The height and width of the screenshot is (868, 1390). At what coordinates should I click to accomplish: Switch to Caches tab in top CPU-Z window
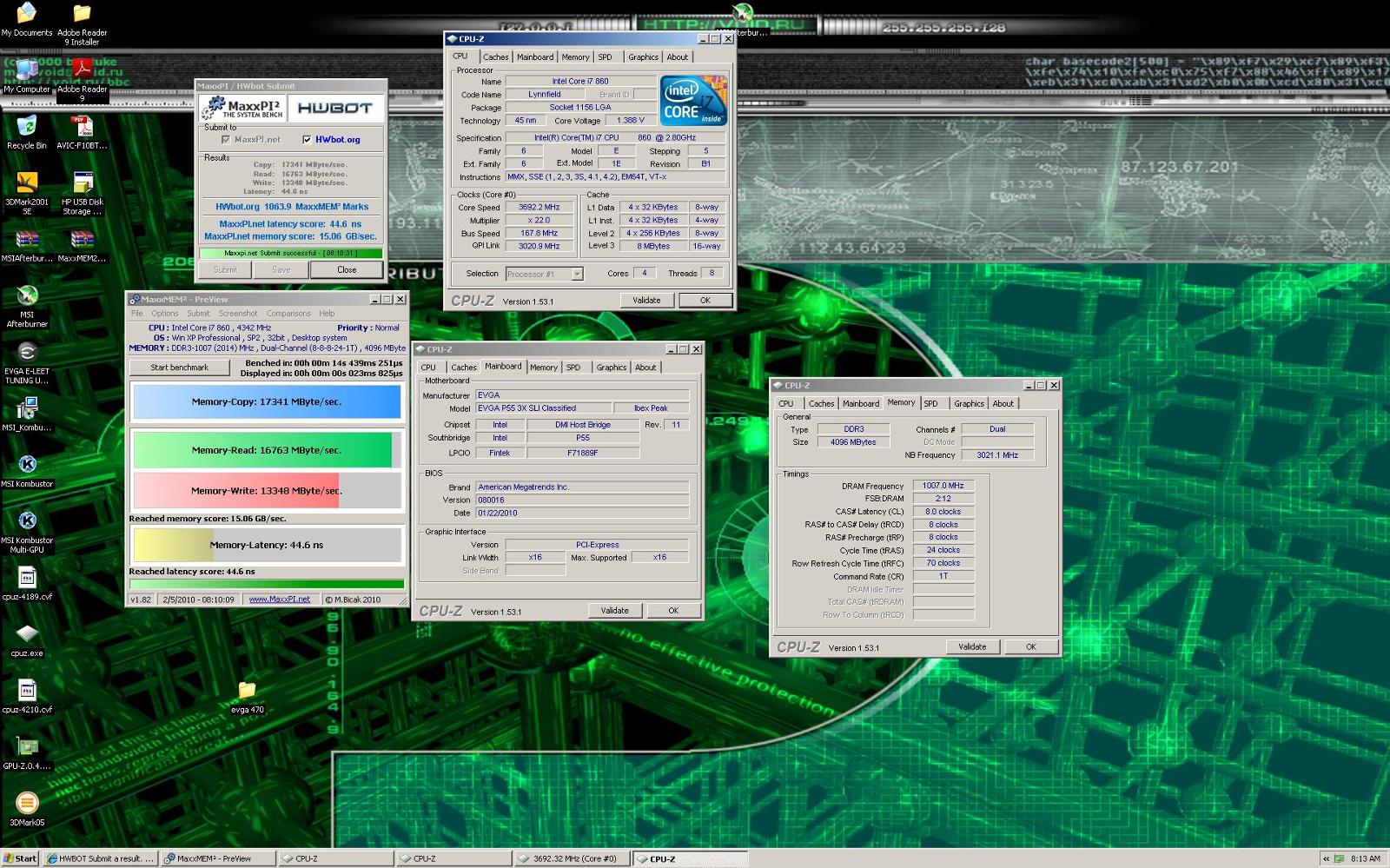(x=495, y=57)
